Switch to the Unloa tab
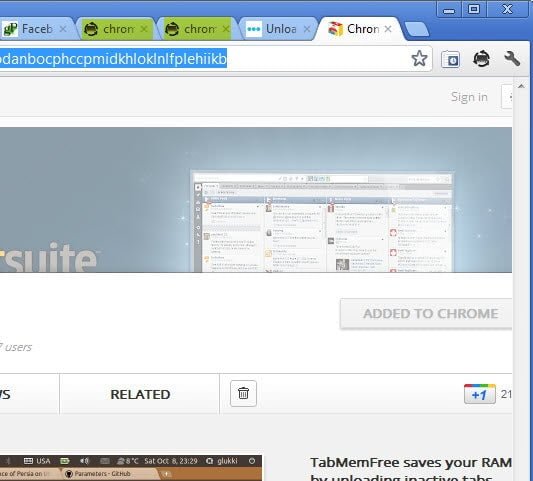 (279, 29)
